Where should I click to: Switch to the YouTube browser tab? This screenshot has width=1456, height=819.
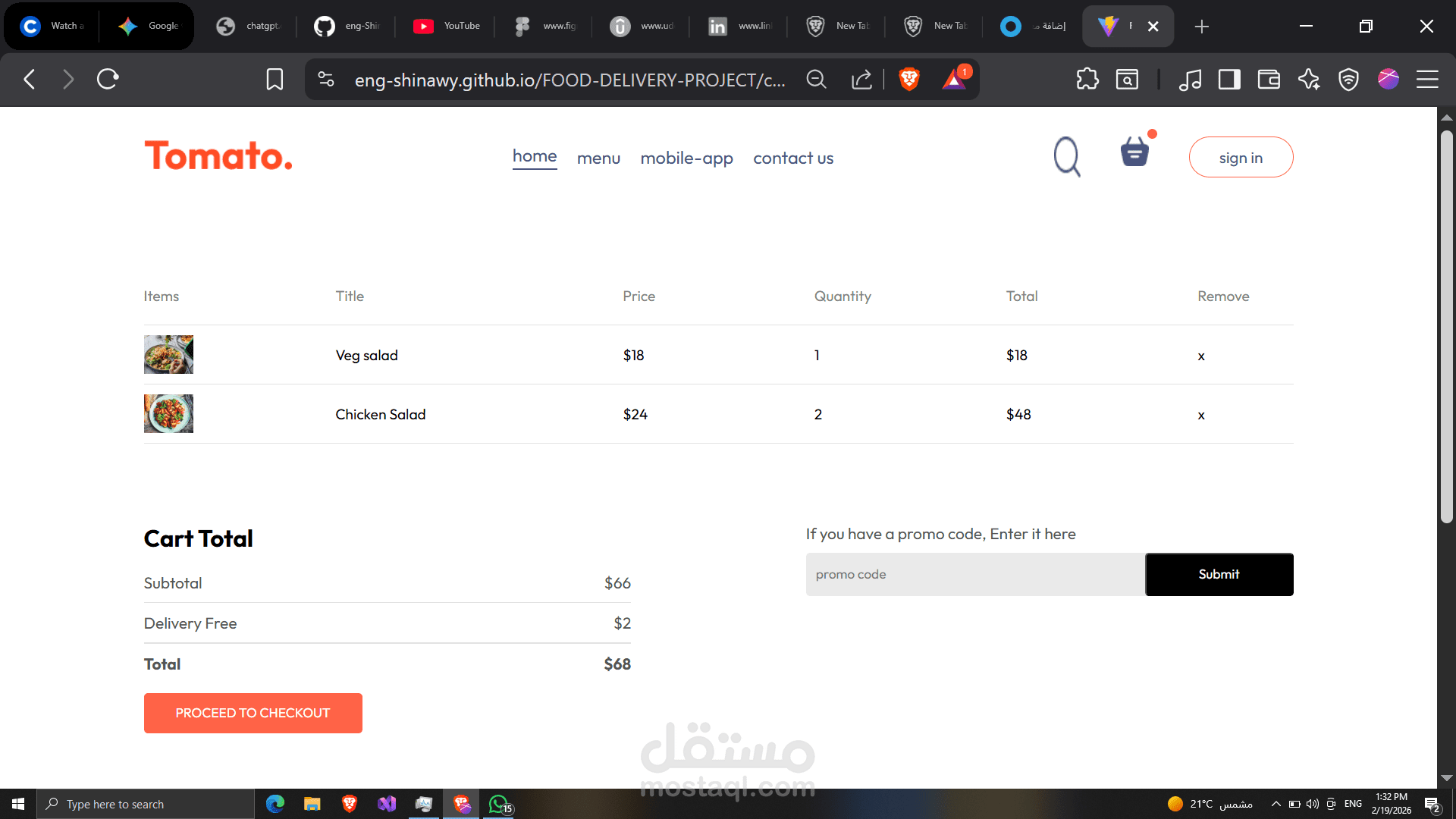tap(447, 26)
